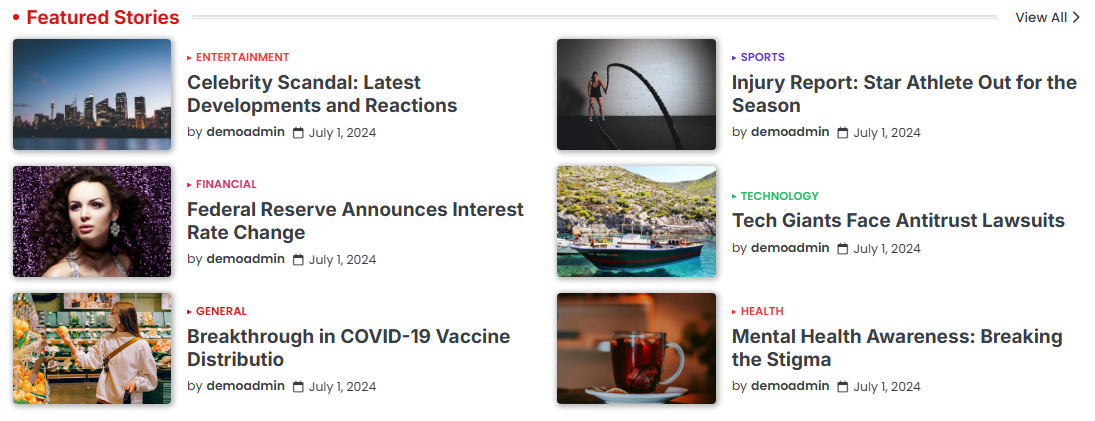Go to the Technology category
Image resolution: width=1095 pixels, height=421 pixels.
coord(779,196)
